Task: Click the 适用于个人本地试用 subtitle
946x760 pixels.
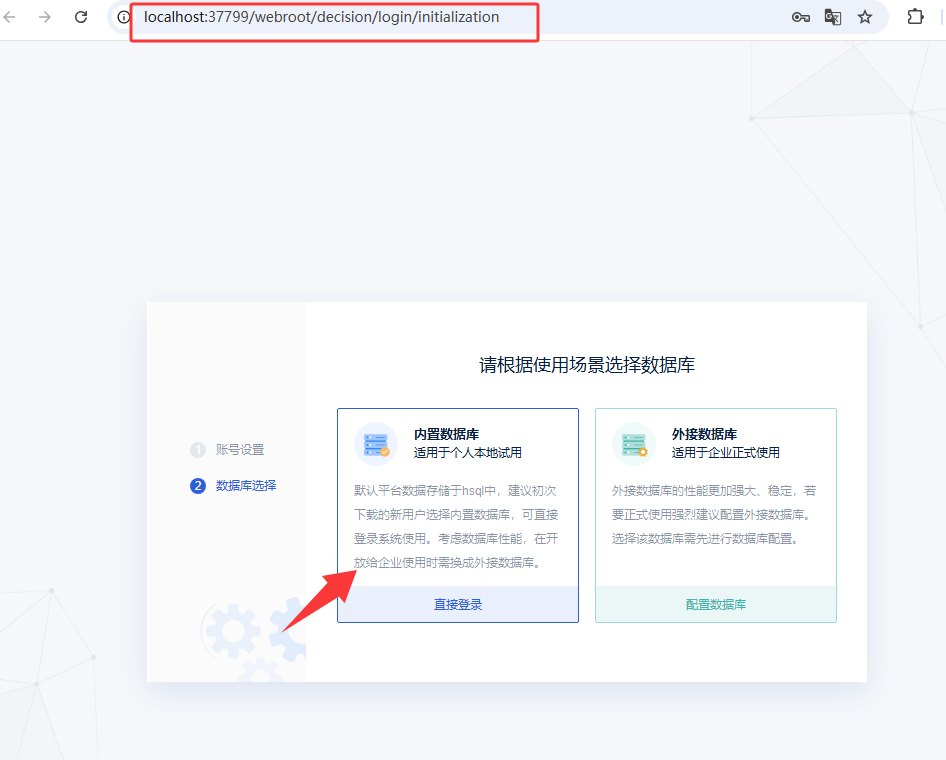Action: tap(468, 453)
